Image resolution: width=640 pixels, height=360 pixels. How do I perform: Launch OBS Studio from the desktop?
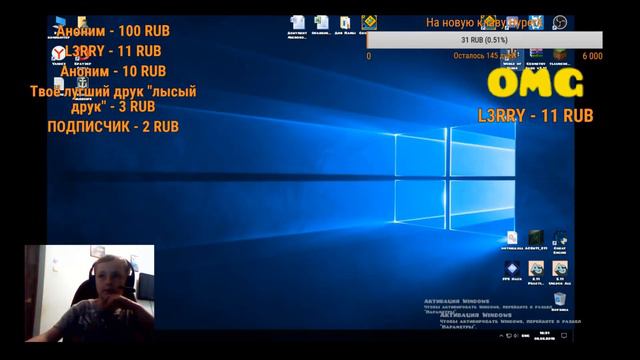click(x=560, y=22)
